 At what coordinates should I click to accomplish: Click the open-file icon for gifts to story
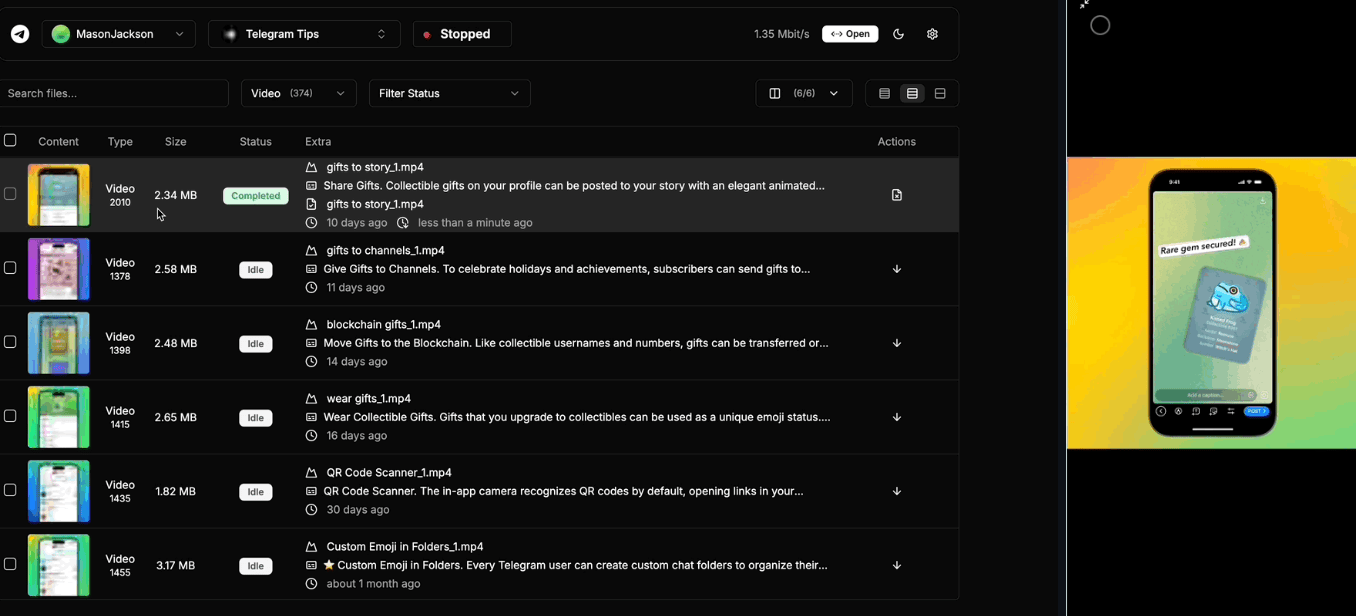[x=897, y=195]
